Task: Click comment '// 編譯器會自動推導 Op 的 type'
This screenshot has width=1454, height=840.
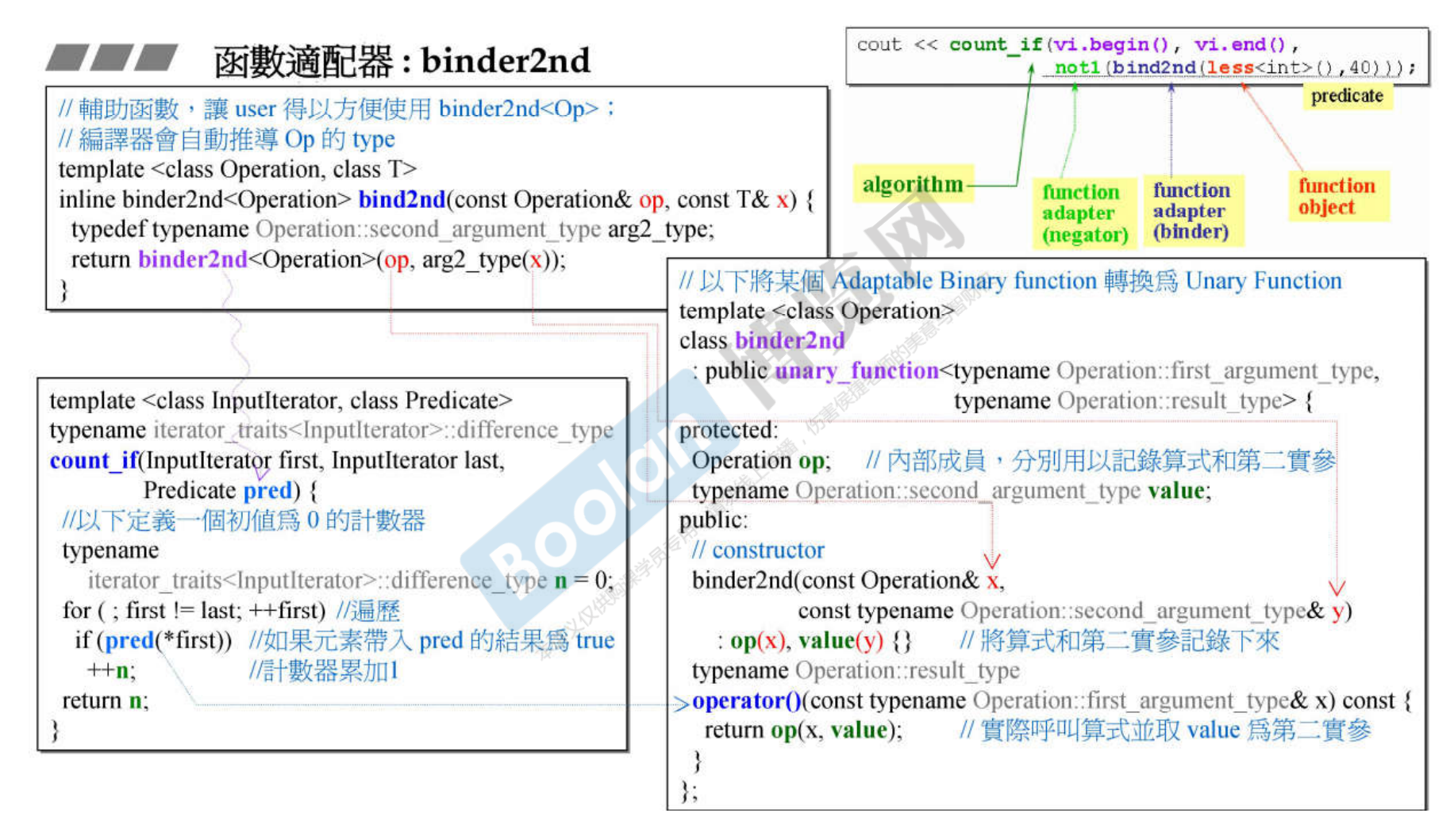Action: (227, 140)
